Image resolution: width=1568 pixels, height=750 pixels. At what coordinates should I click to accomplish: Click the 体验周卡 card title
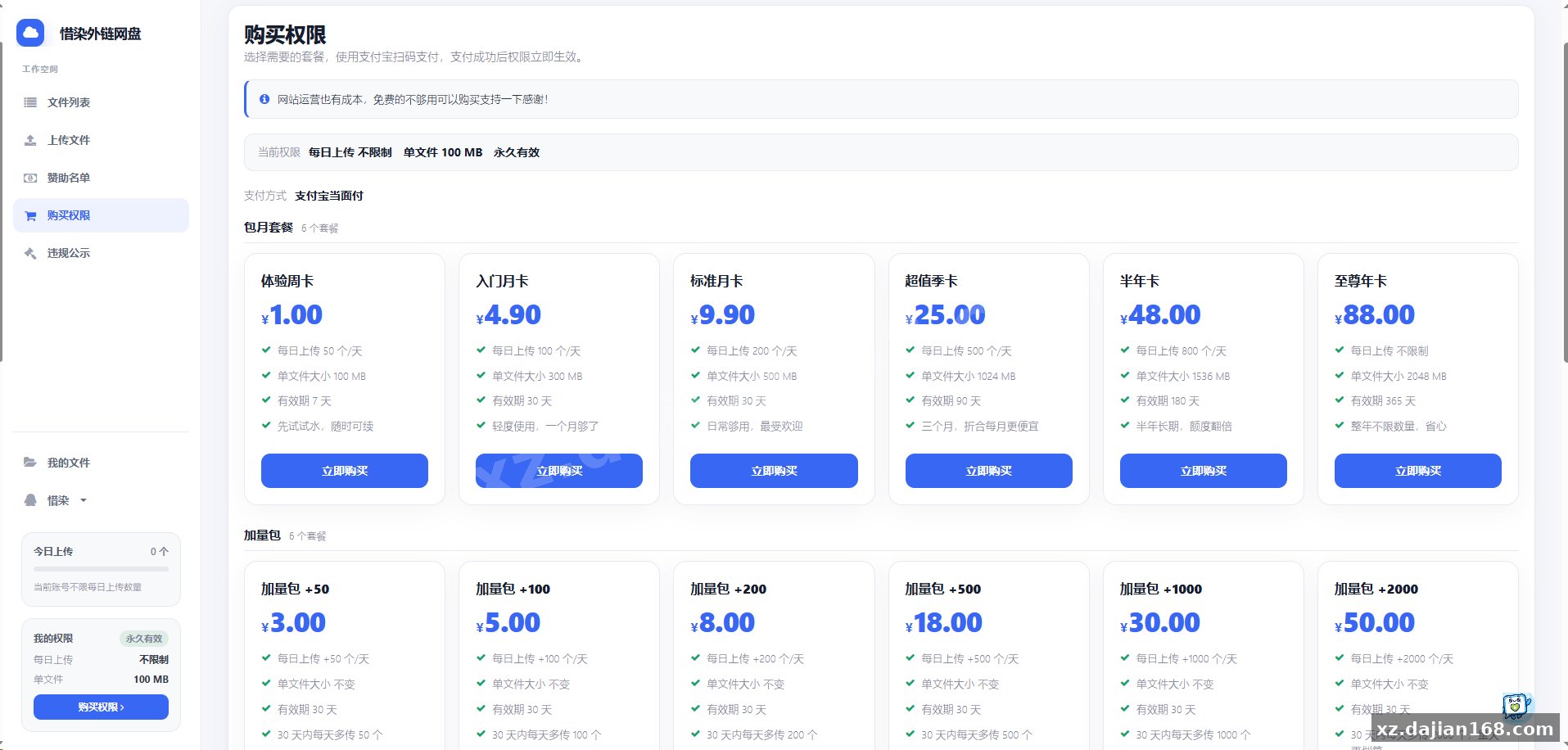point(287,281)
